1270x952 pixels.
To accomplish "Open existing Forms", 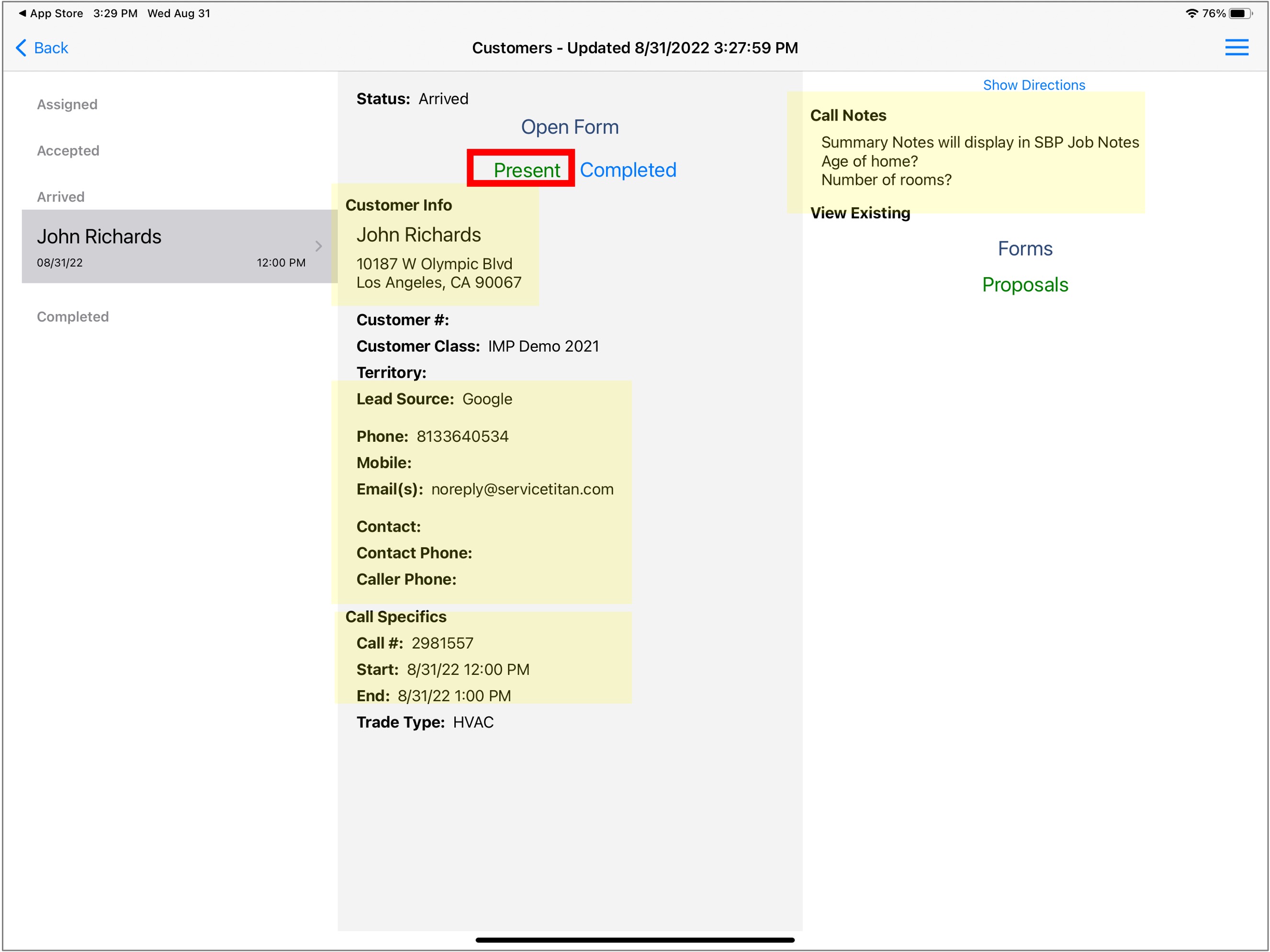I will 1025,248.
